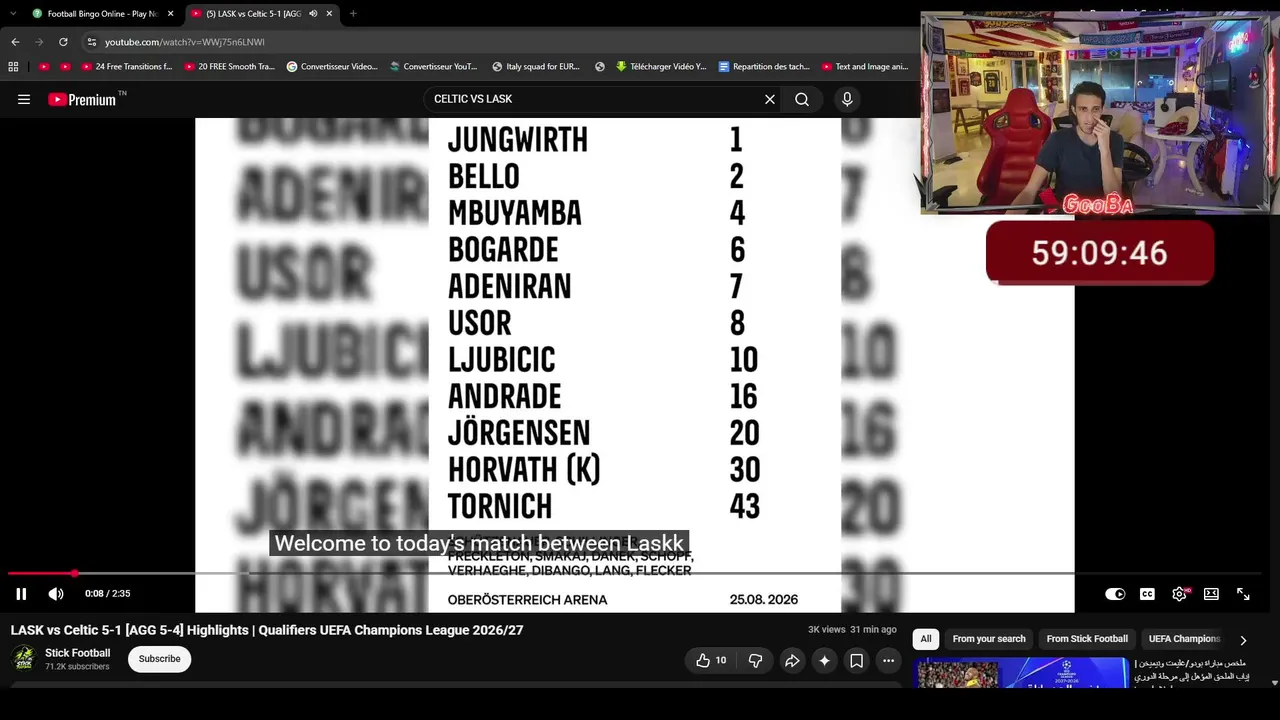Open the player settings gear
Image resolution: width=1280 pixels, height=720 pixels.
(1180, 594)
